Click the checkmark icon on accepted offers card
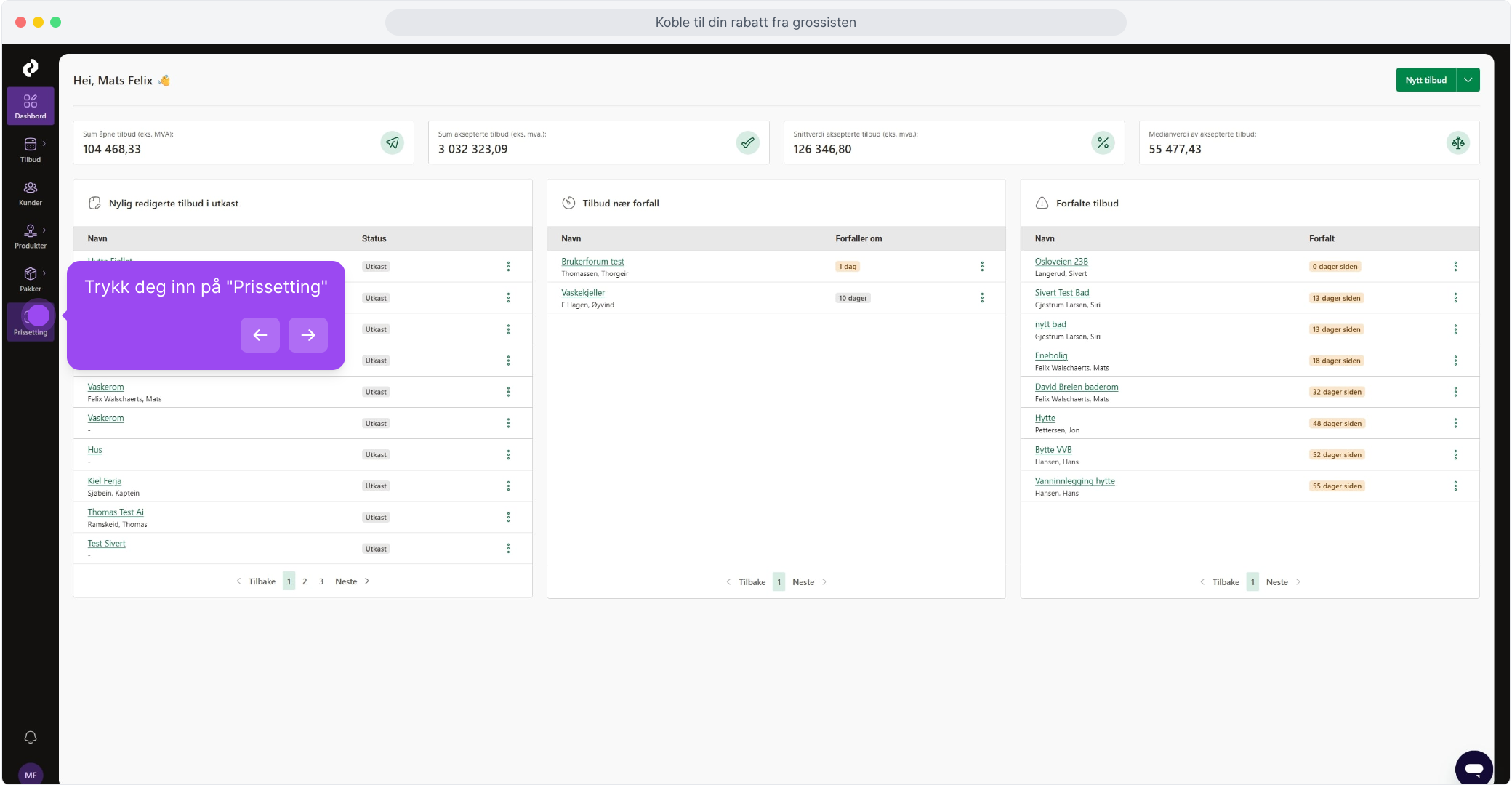 click(x=748, y=142)
